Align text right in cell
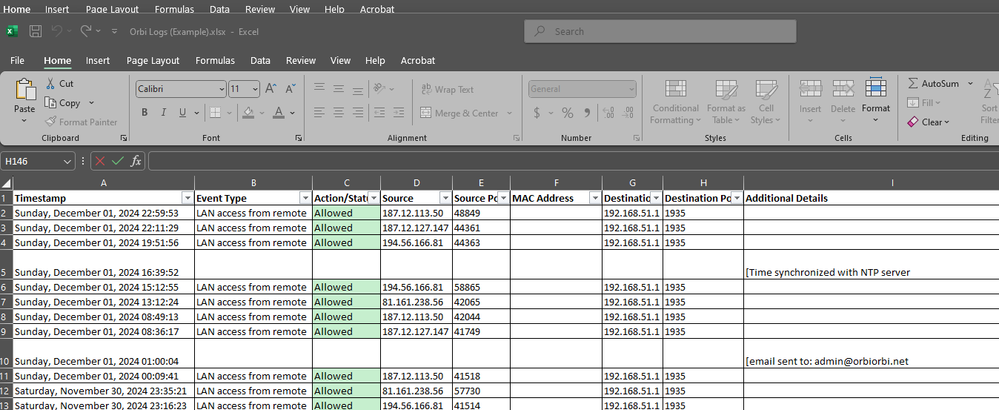 (x=358, y=113)
